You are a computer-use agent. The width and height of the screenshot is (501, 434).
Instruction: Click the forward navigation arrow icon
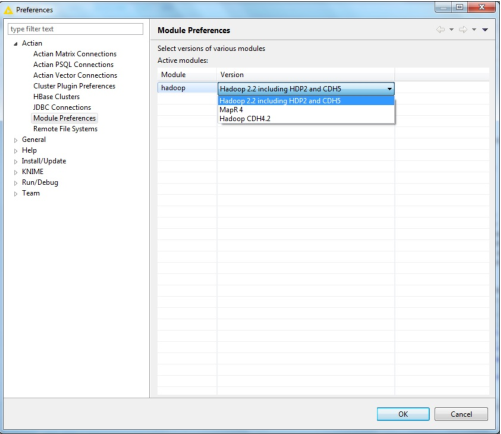(463, 30)
